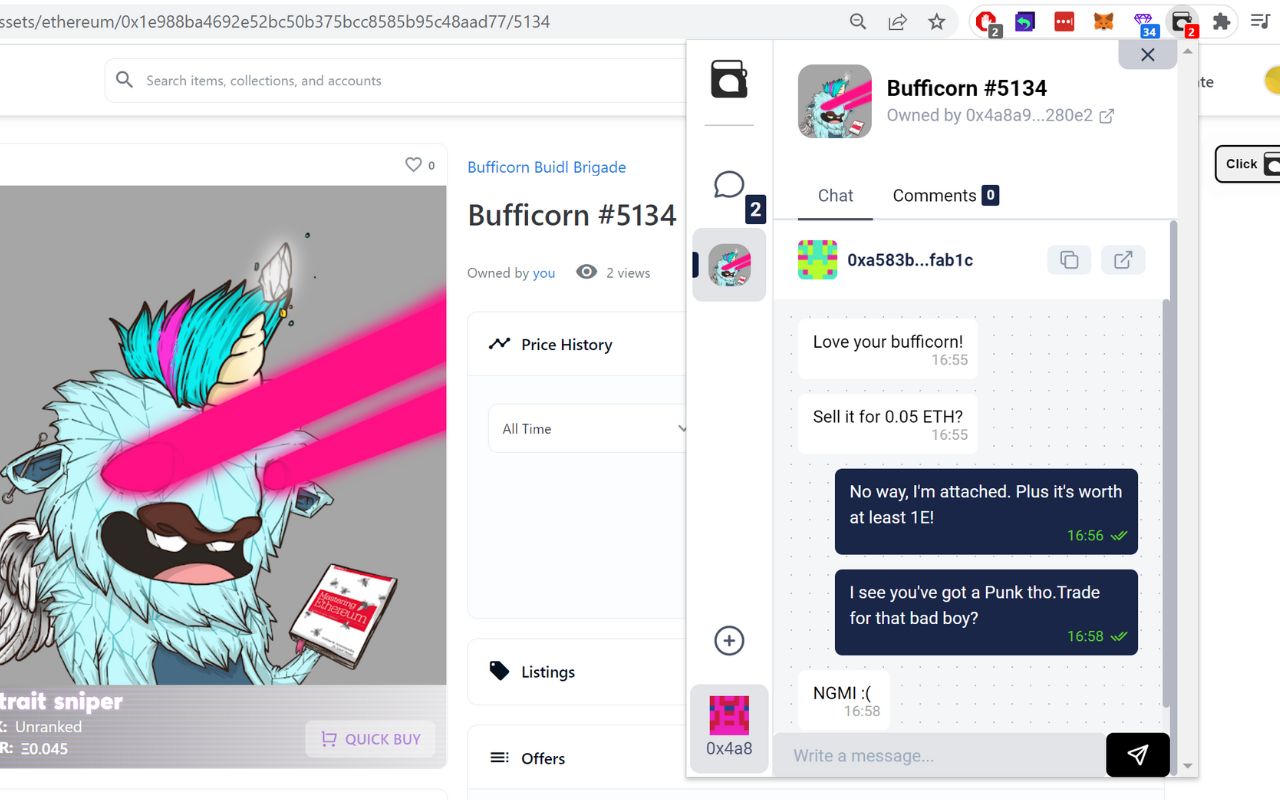The height and width of the screenshot is (800, 1280).
Task: Switch to the Comments tab
Action: [945, 196]
